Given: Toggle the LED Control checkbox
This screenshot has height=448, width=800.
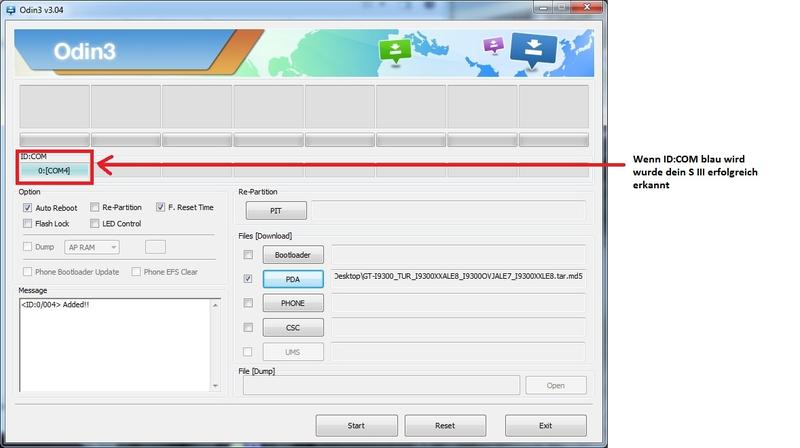Looking at the screenshot, I should [x=95, y=223].
